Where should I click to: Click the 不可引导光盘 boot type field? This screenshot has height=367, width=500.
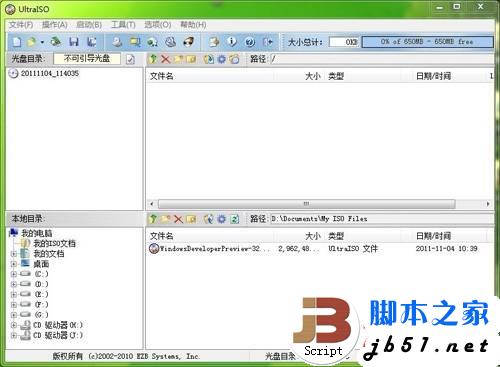coord(87,59)
